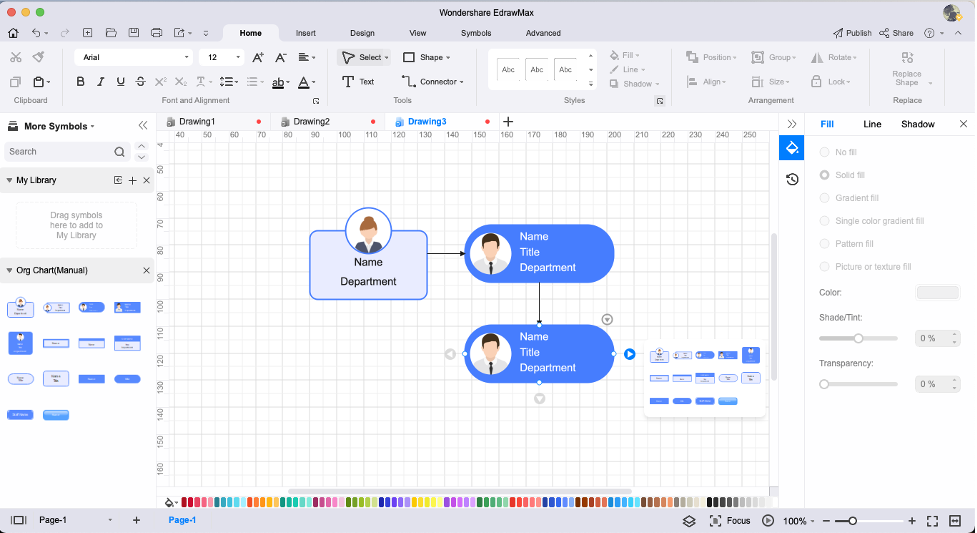Decrease font size with A- icon
The height and width of the screenshot is (533, 977).
point(281,57)
